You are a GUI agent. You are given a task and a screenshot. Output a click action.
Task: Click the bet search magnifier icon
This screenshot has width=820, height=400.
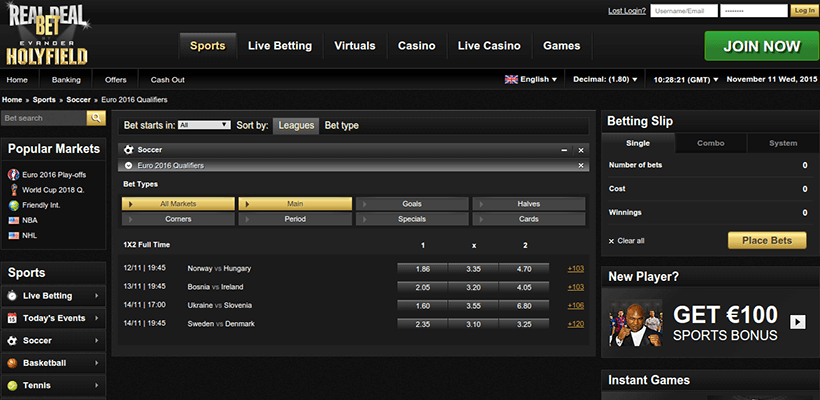click(x=96, y=118)
